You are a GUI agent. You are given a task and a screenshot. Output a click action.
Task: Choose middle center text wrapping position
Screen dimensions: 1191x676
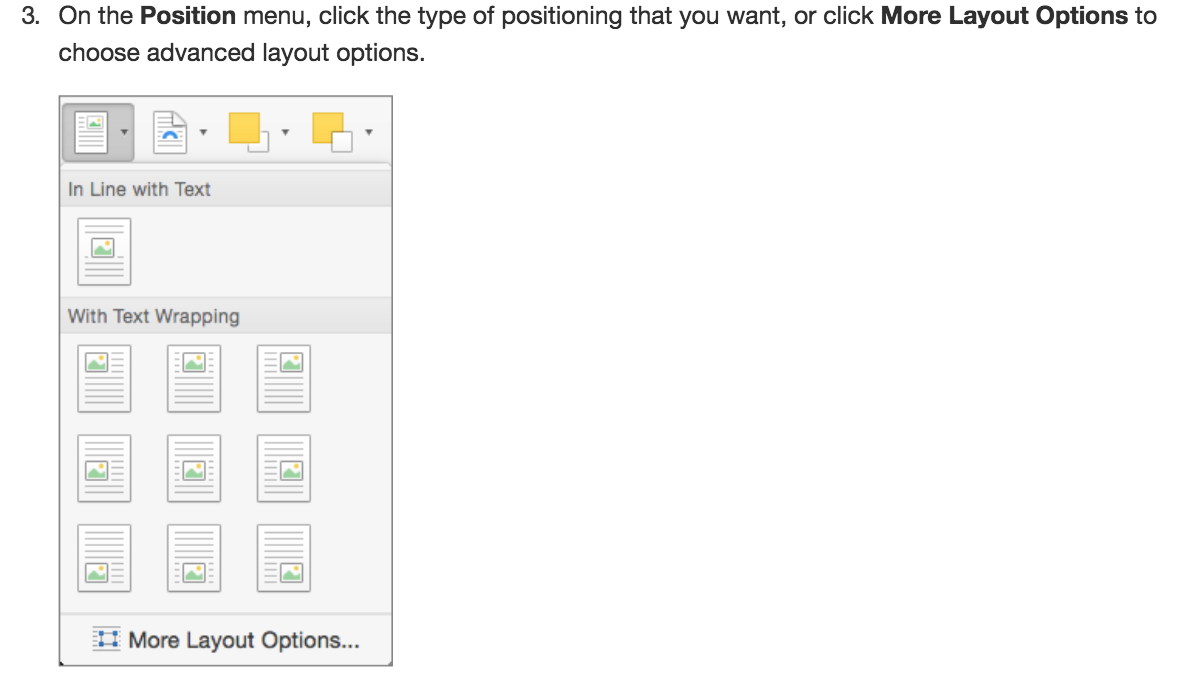pyautogui.click(x=194, y=468)
